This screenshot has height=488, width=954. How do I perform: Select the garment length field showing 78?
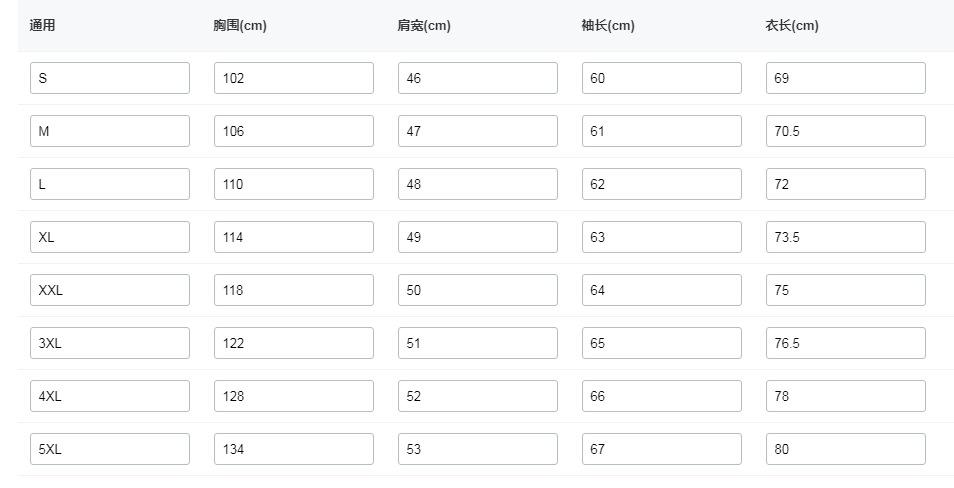846,396
